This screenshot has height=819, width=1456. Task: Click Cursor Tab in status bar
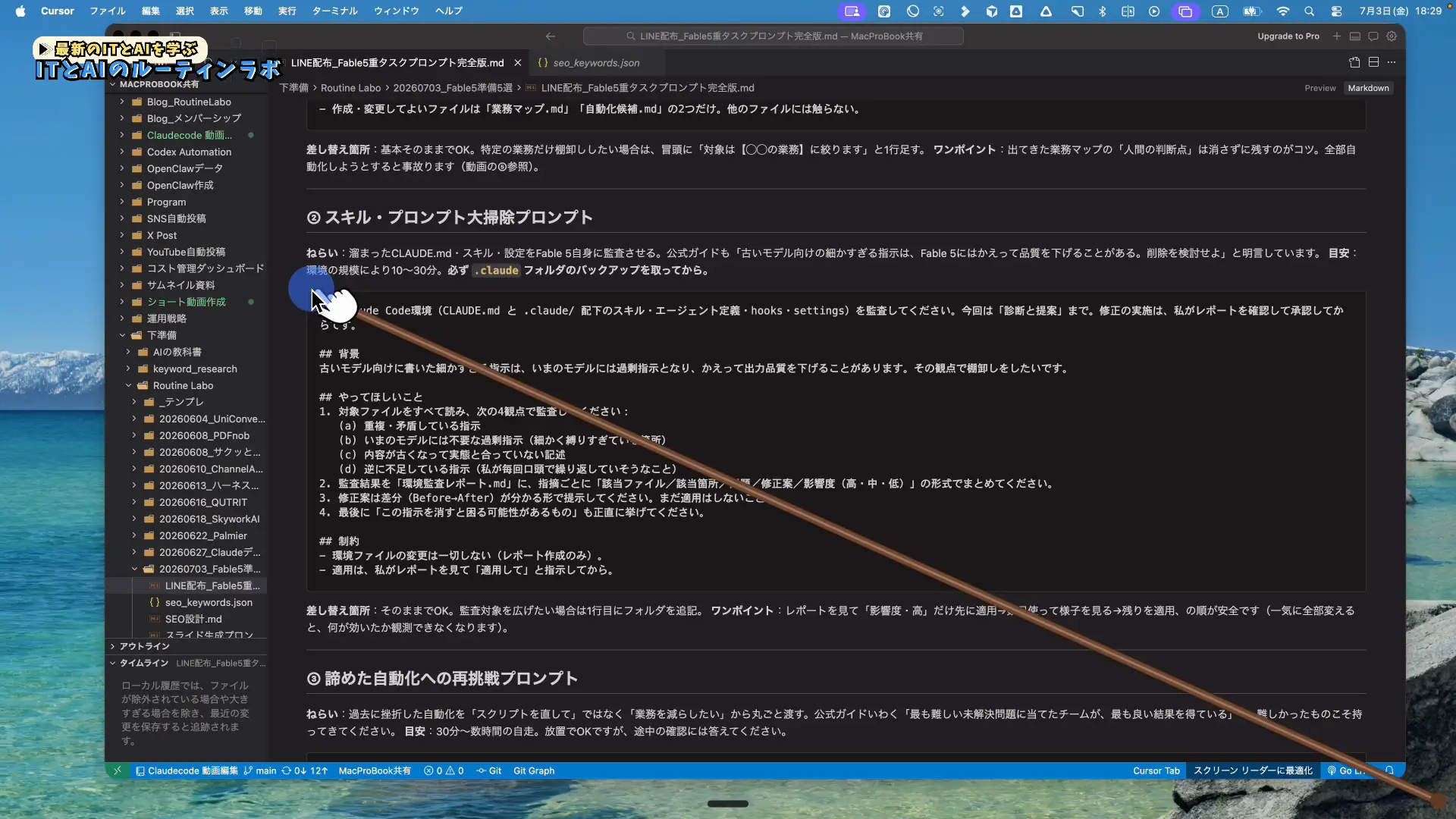click(1156, 770)
